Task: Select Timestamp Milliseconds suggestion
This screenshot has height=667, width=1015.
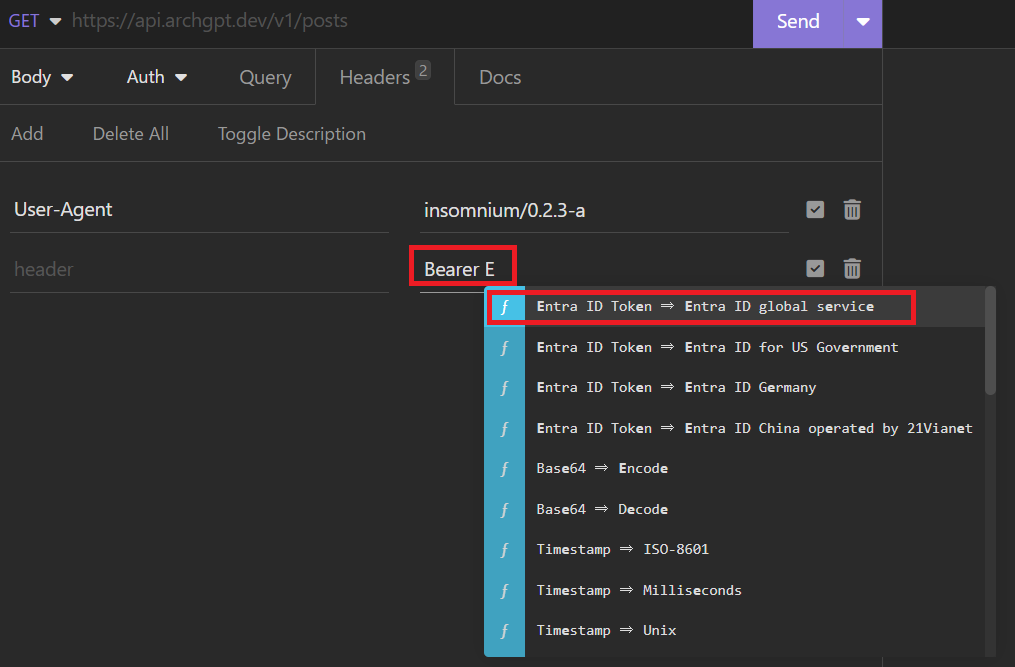Action: pos(735,591)
